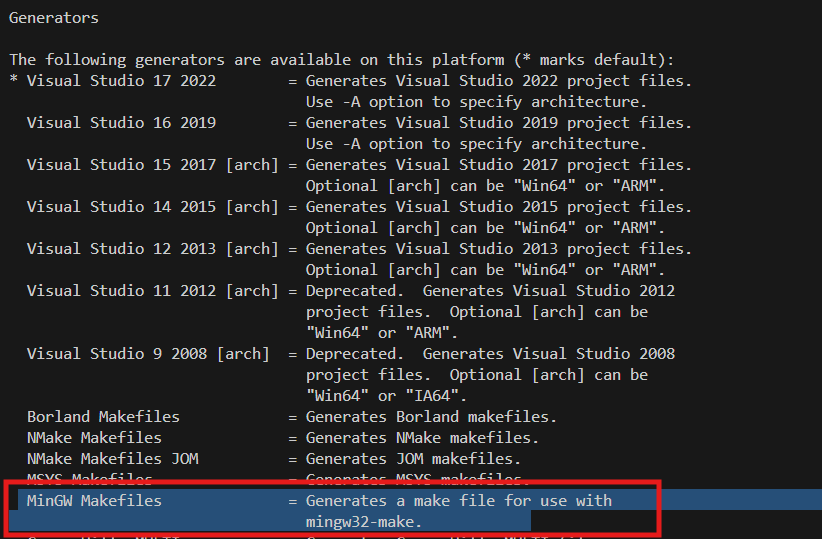This screenshot has height=539, width=822.
Task: Click "Deprecated. Generates Visual Studio 2008" line
Action: (x=490, y=353)
